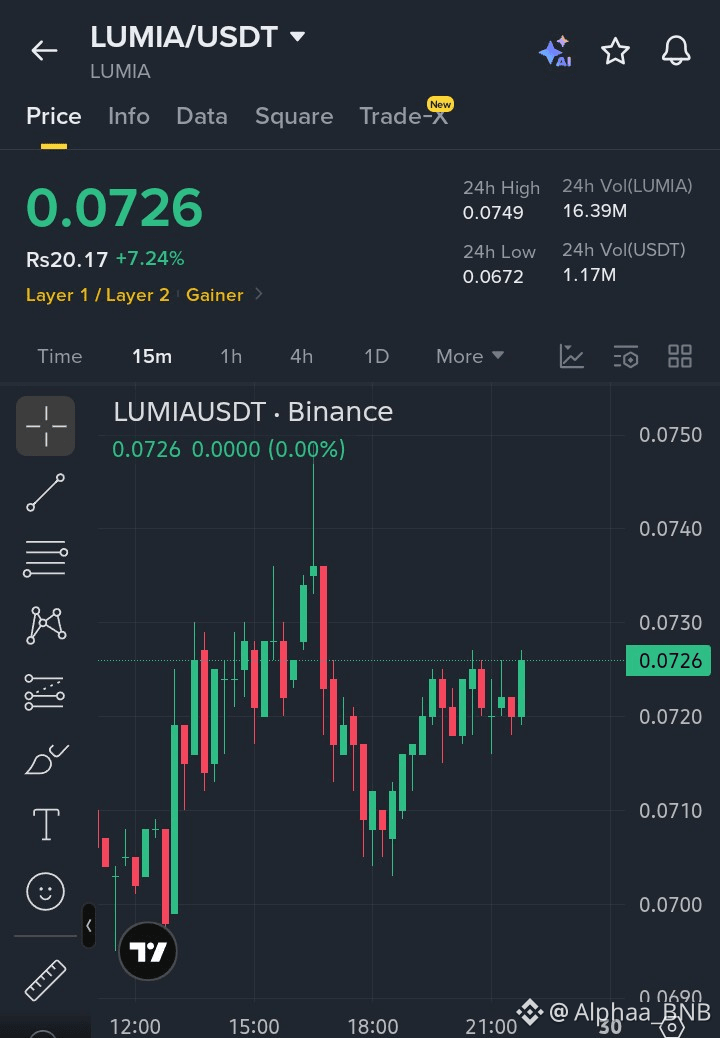The height and width of the screenshot is (1038, 720).
Task: Click the 18:00 time axis label
Action: [373, 1026]
